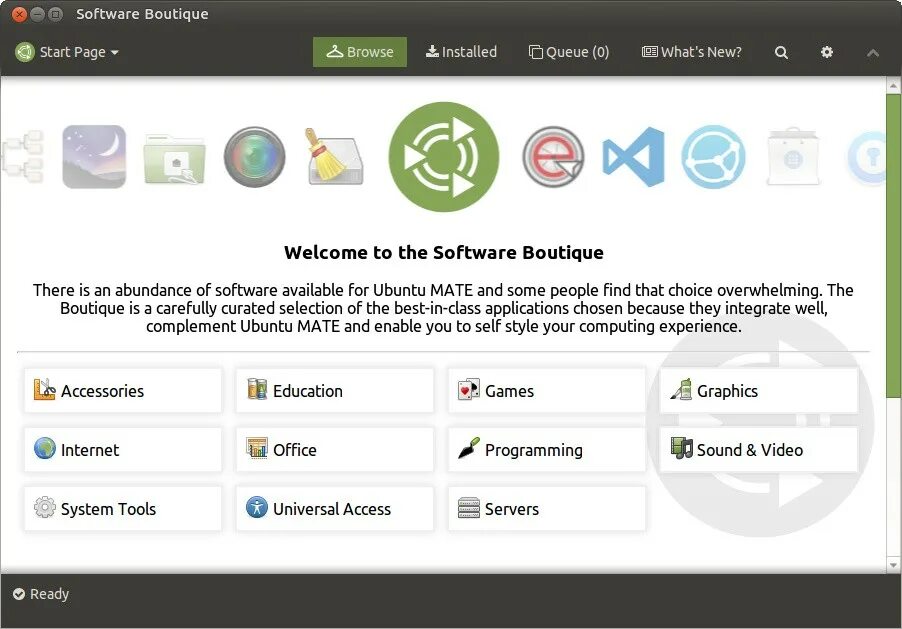
Task: Open the Internet category
Action: pos(123,449)
